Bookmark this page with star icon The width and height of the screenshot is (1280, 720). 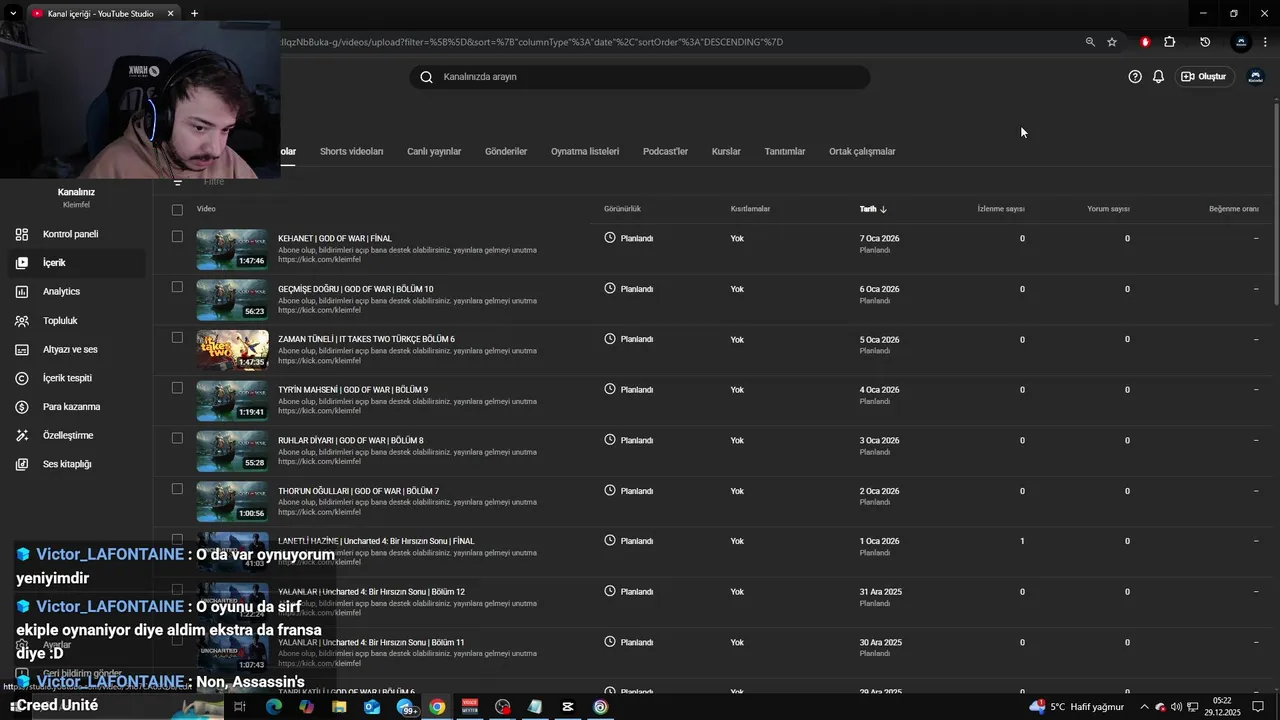tap(1112, 42)
